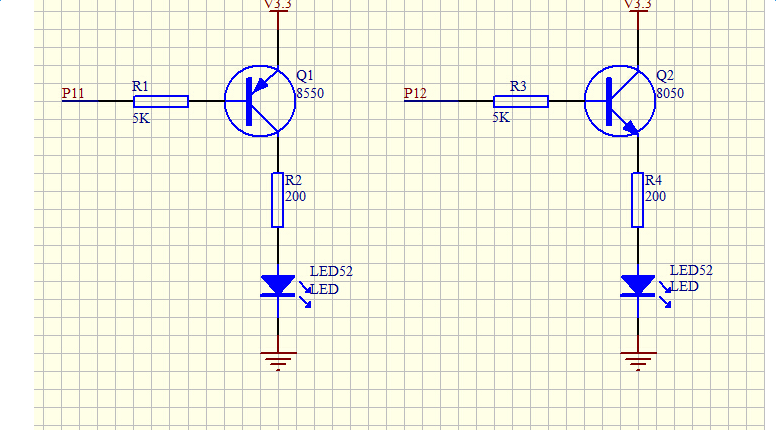Click the 200 value beside R4
This screenshot has height=430, width=776.
[655, 196]
